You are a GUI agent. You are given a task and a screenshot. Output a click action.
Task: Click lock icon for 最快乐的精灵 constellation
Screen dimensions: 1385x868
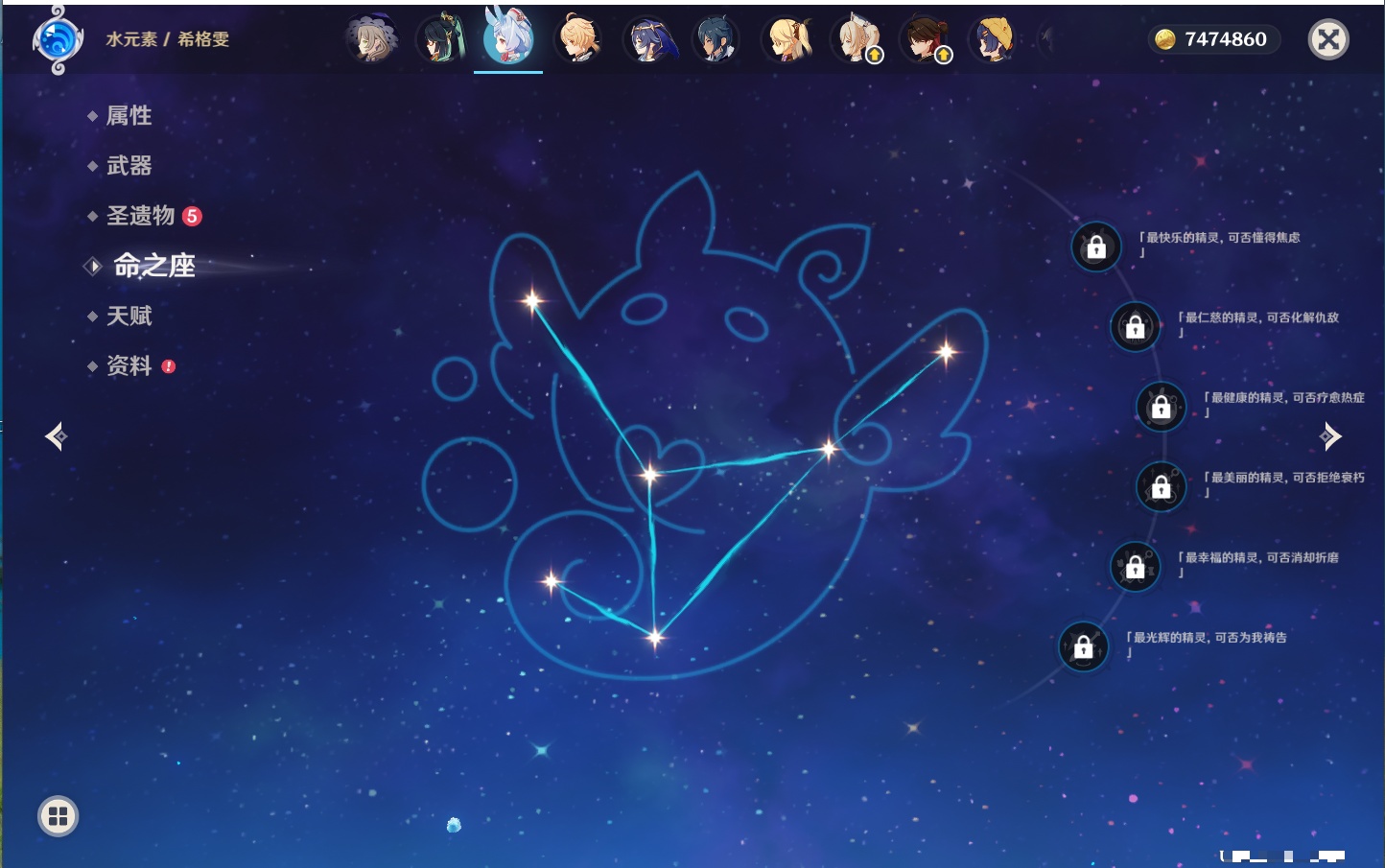point(1095,247)
